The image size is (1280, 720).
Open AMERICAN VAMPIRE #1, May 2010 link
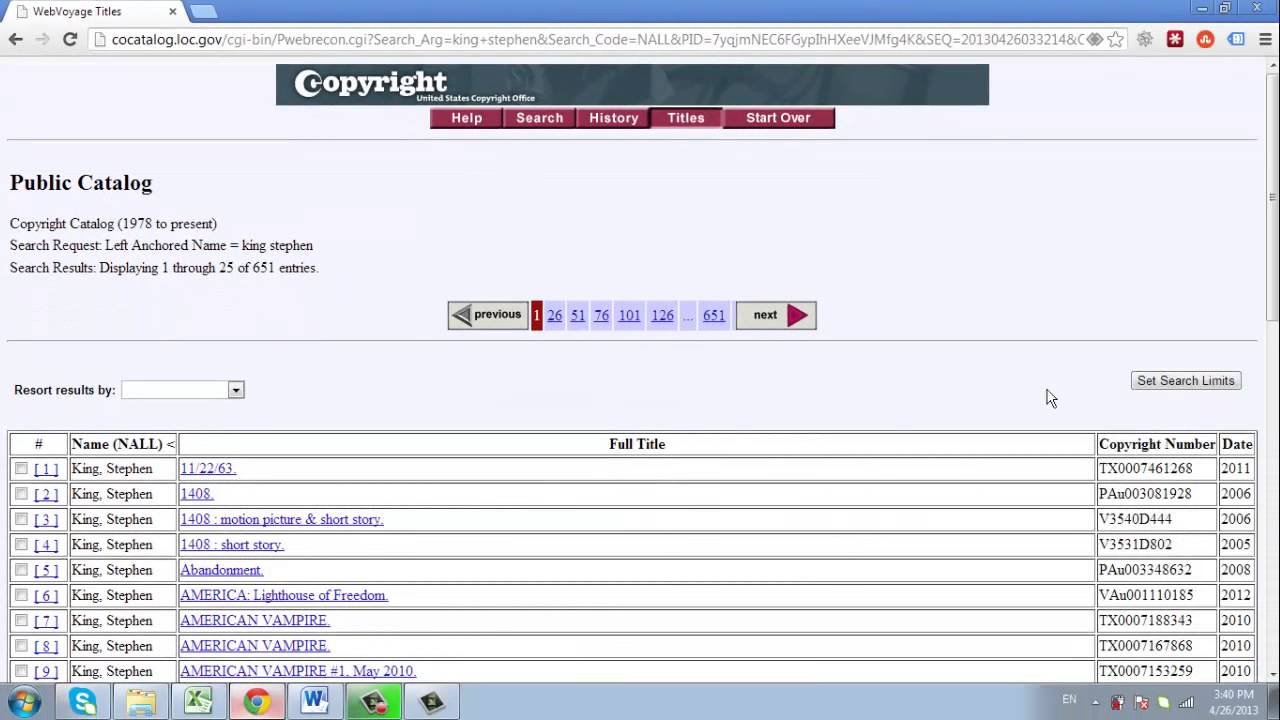pyautogui.click(x=298, y=671)
